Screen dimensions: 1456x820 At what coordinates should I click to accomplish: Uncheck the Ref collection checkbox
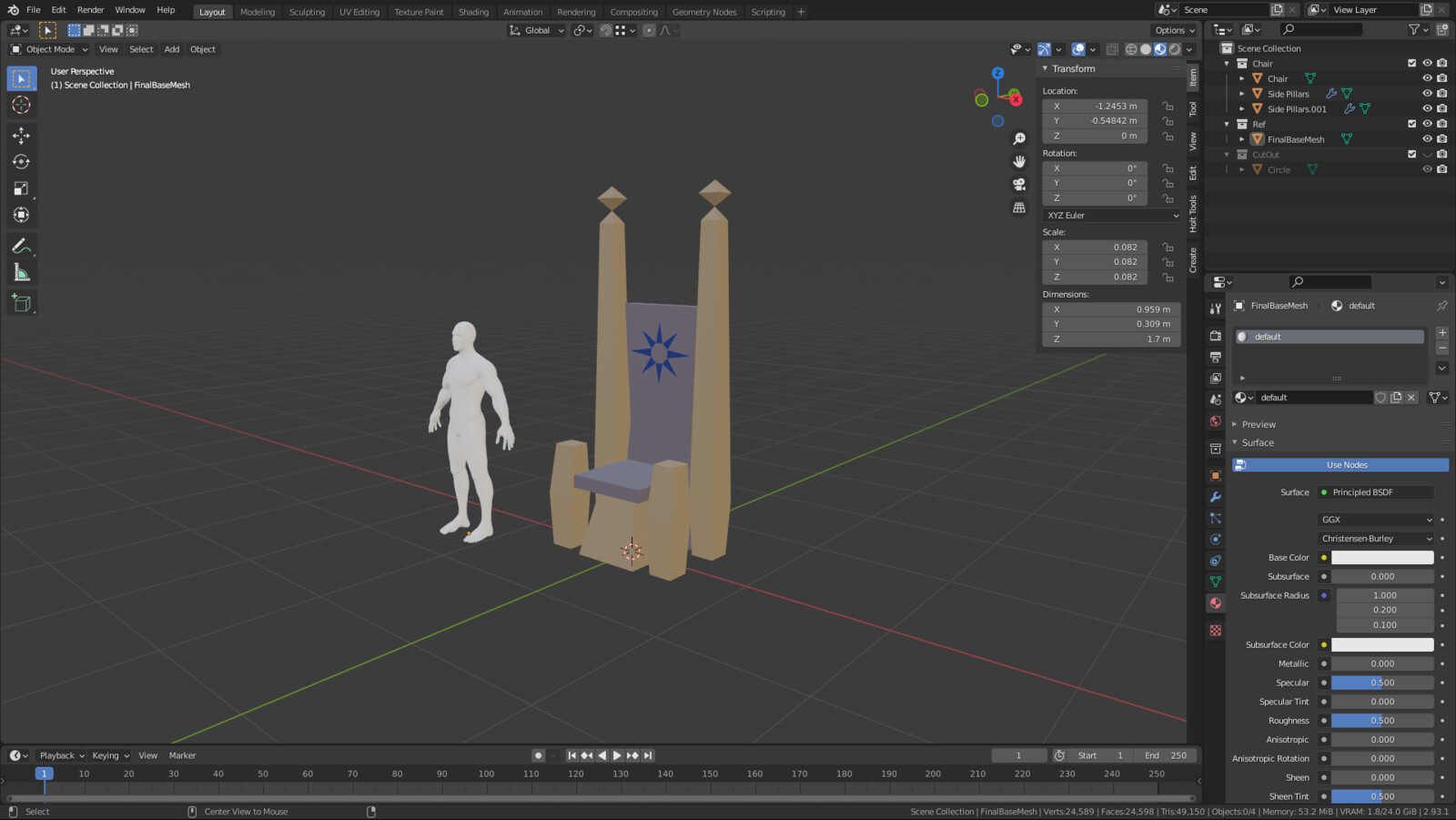click(1411, 124)
